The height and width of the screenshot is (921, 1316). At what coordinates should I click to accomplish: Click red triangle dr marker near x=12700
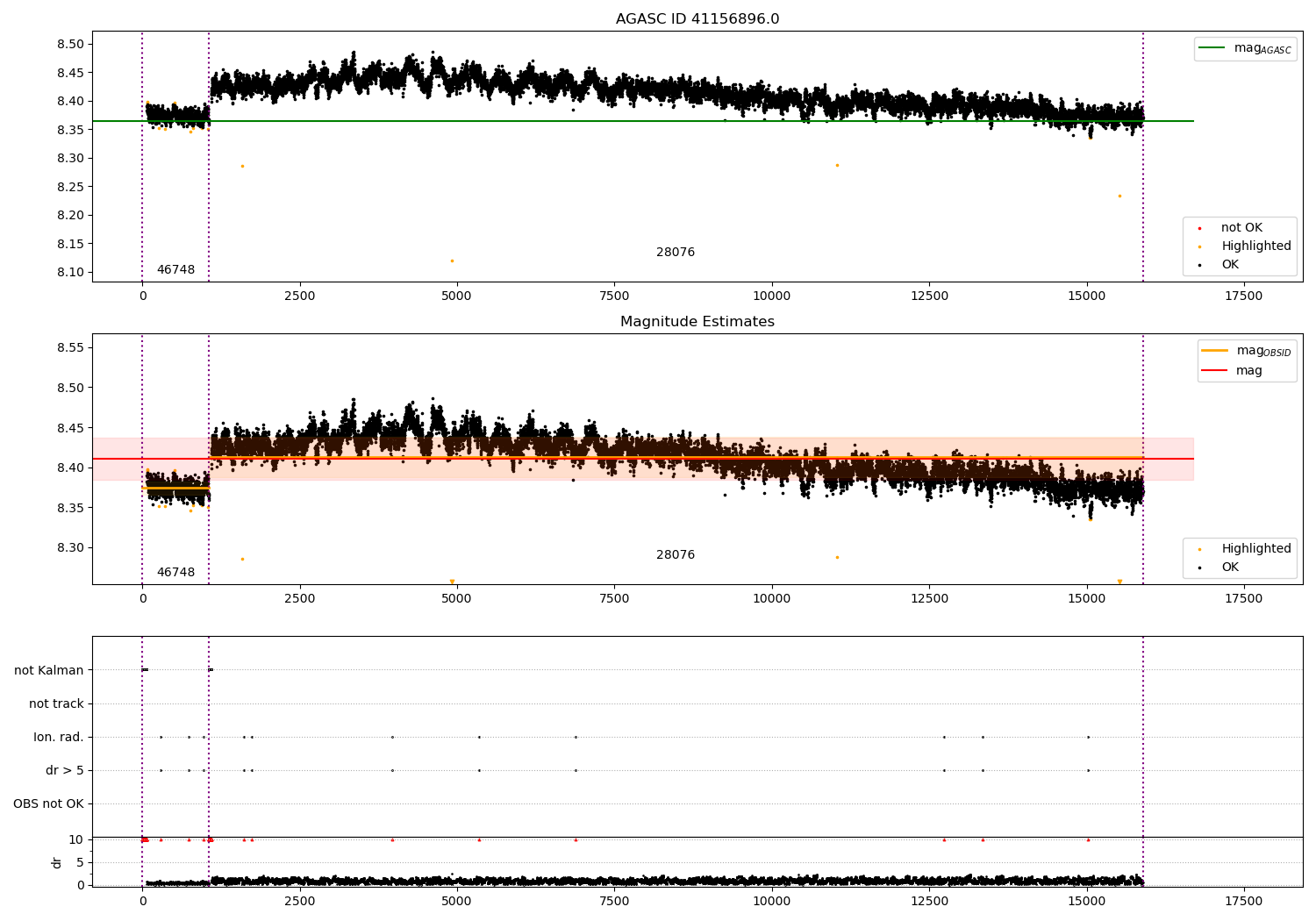[x=944, y=839]
